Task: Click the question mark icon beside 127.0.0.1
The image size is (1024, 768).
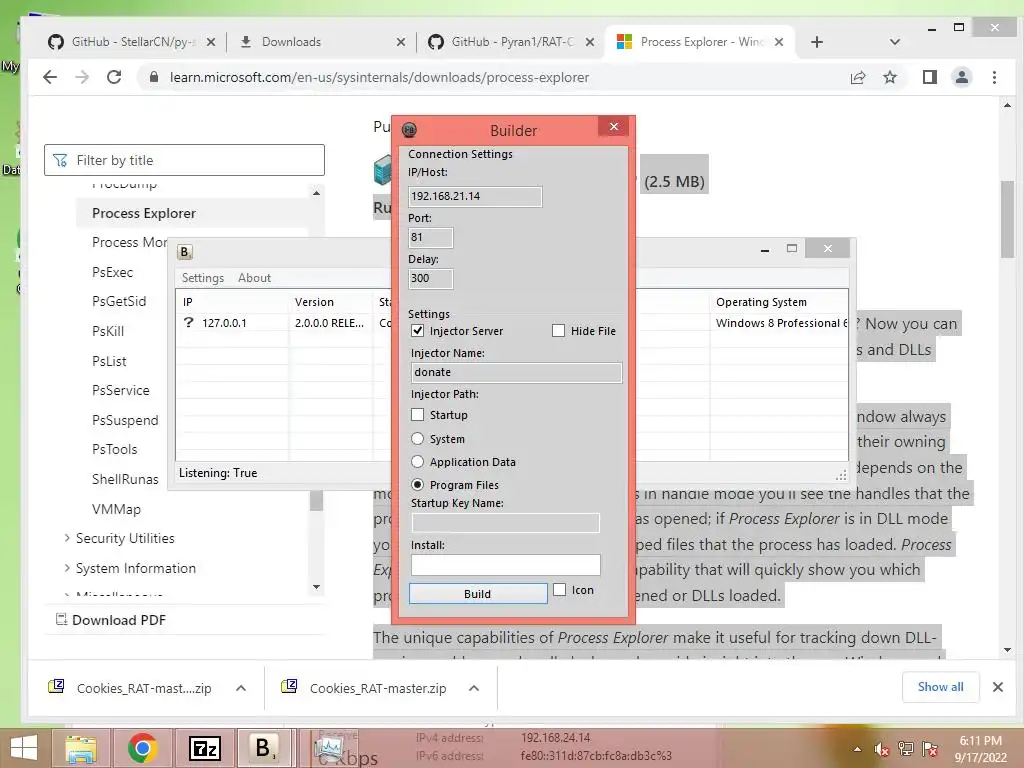Action: [x=189, y=322]
